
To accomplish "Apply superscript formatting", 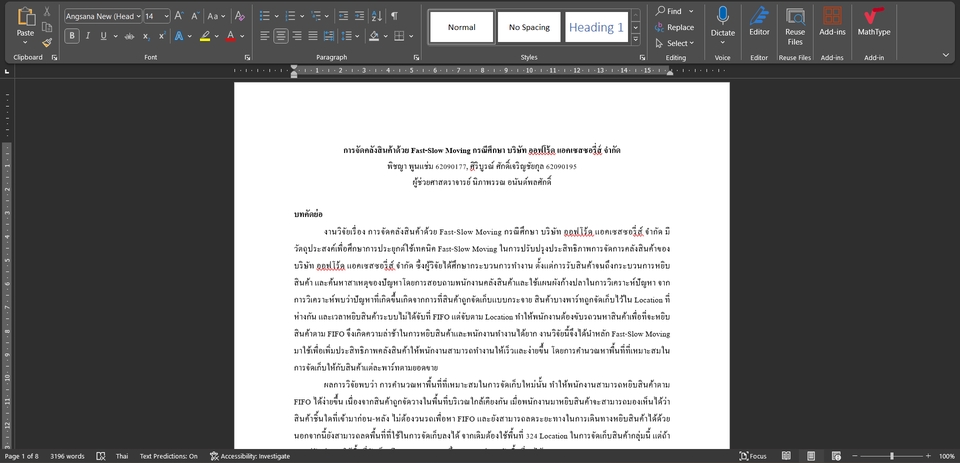I will 162,37.
